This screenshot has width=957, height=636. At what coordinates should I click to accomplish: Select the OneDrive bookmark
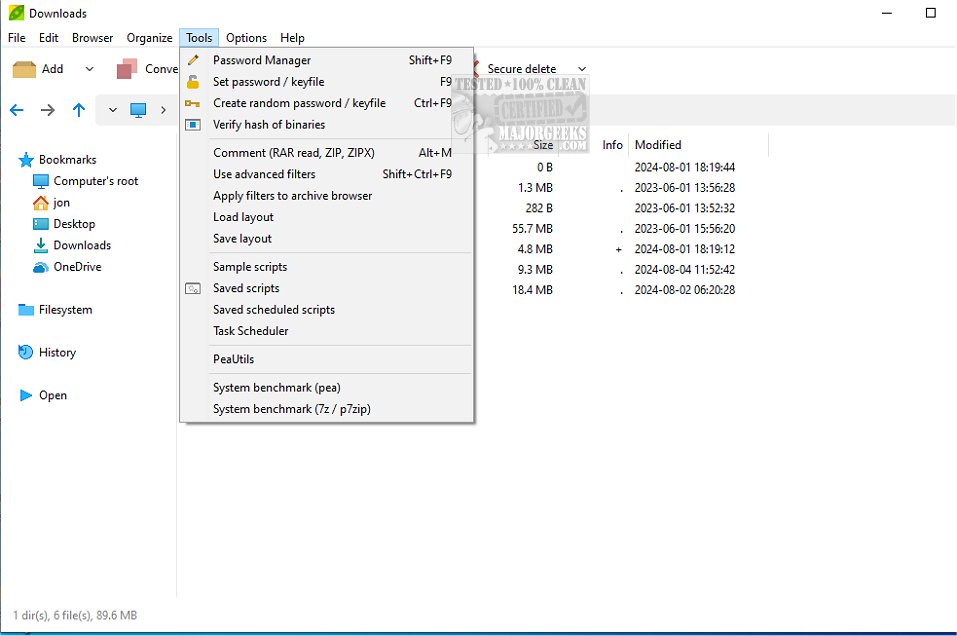tap(77, 267)
